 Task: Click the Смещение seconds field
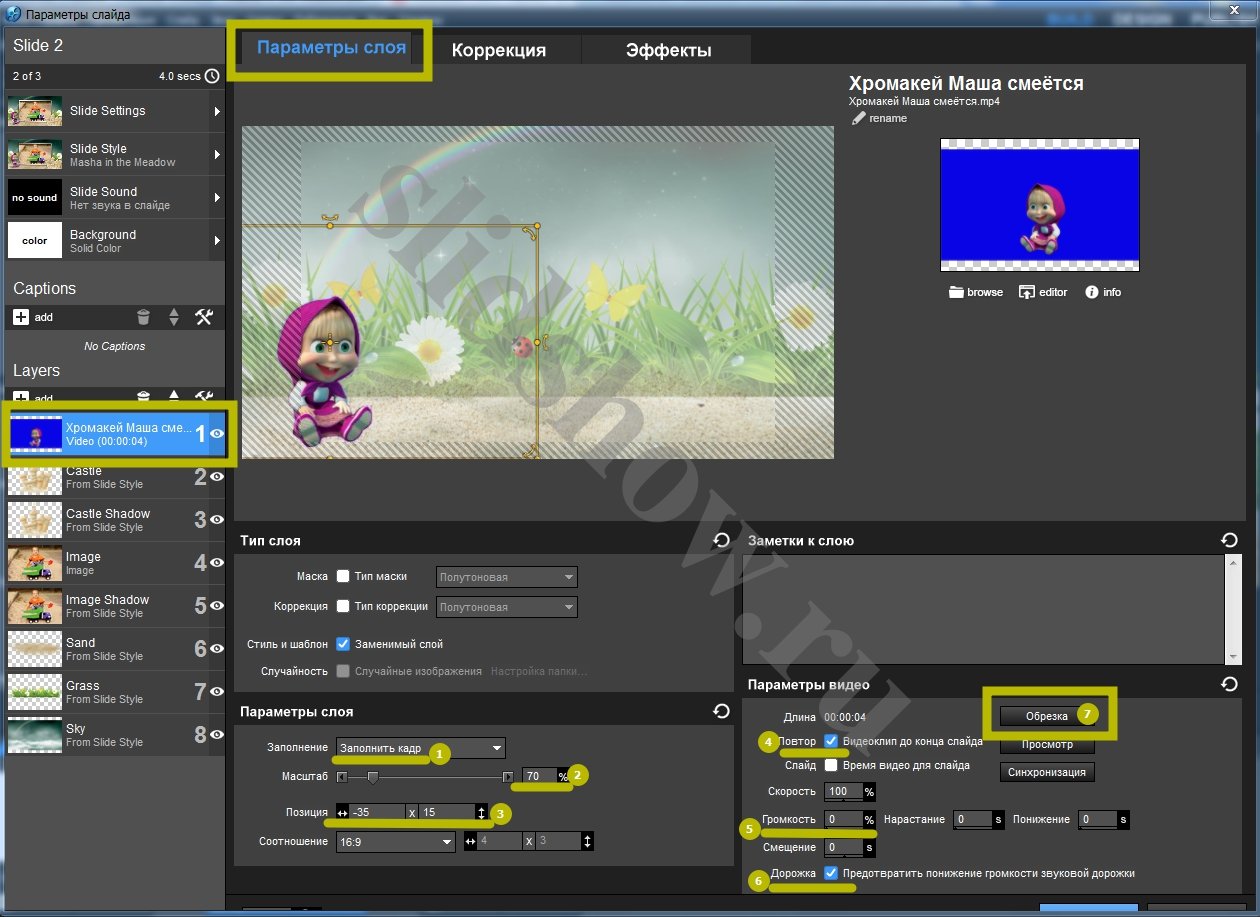[x=843, y=848]
